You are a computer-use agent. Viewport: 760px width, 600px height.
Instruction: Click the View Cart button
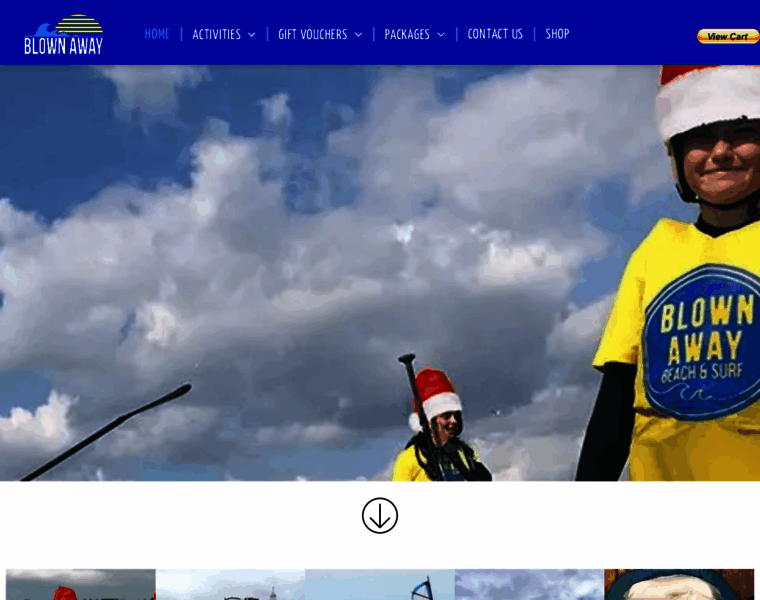coord(728,36)
